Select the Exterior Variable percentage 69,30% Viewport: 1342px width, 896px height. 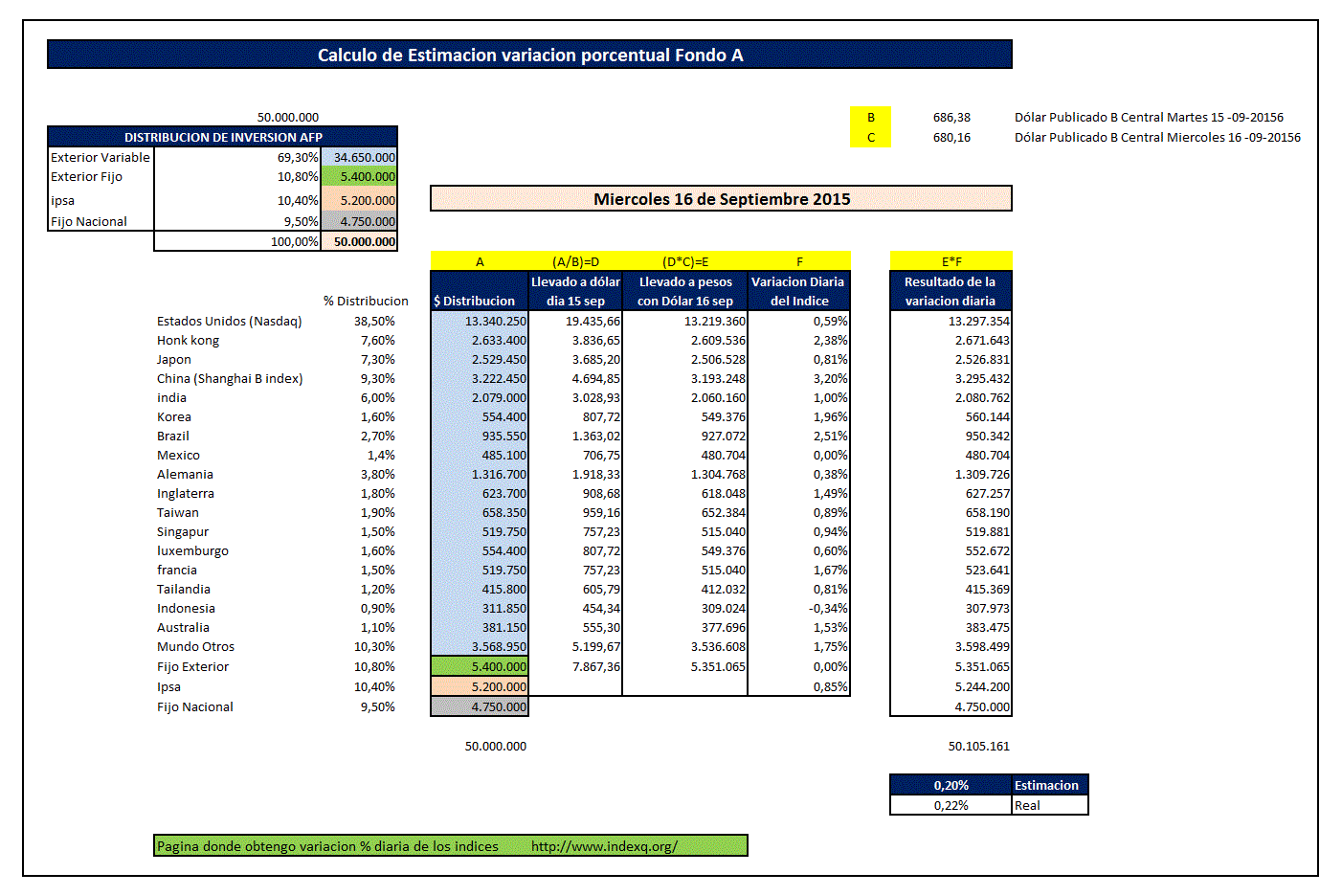click(298, 157)
